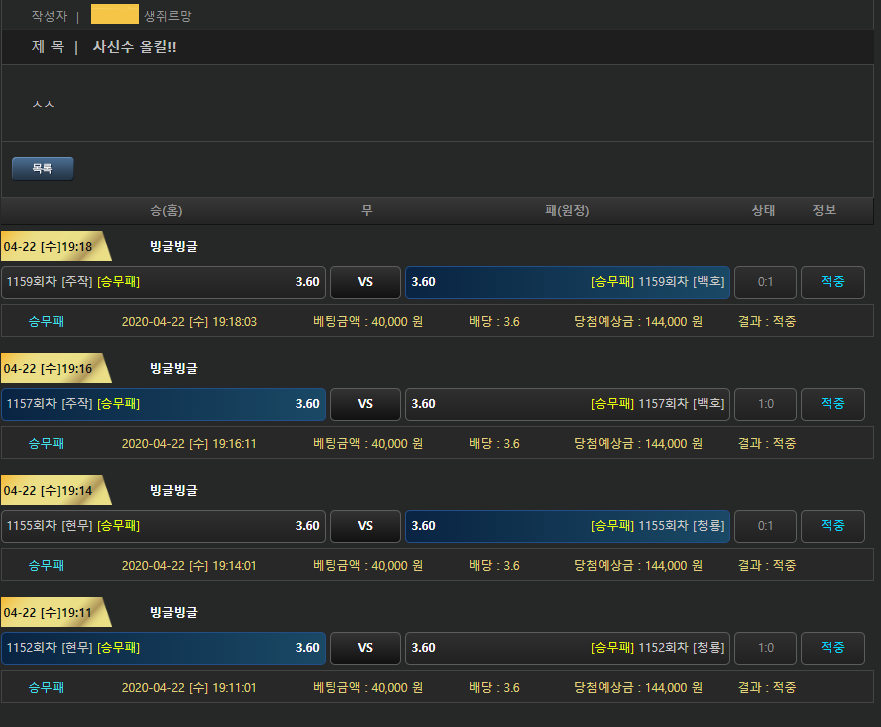Screen dimensions: 881x727
Task: Click the 목록 list button
Action: click(x=42, y=169)
